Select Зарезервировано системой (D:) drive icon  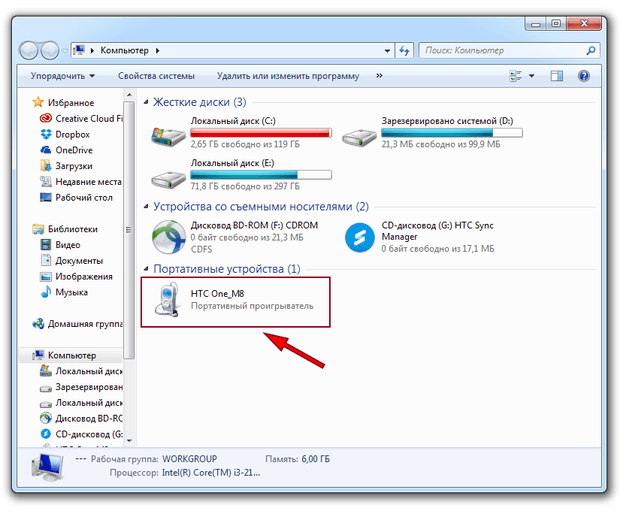point(359,137)
